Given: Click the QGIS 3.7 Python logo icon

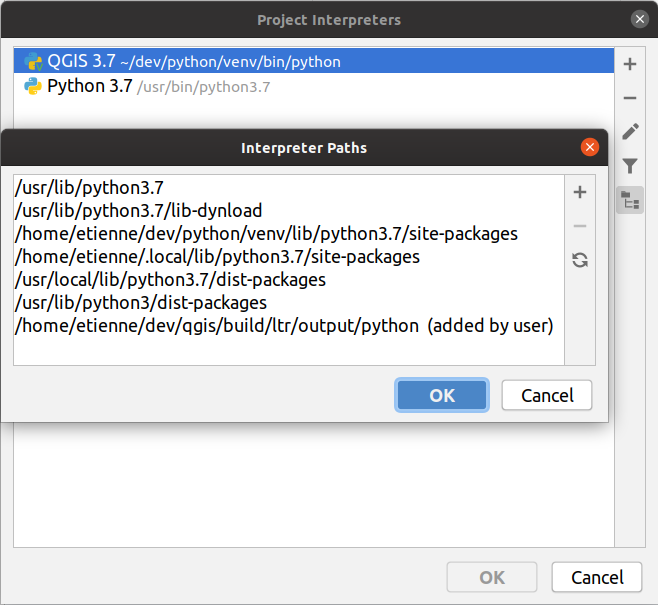Looking at the screenshot, I should point(33,62).
